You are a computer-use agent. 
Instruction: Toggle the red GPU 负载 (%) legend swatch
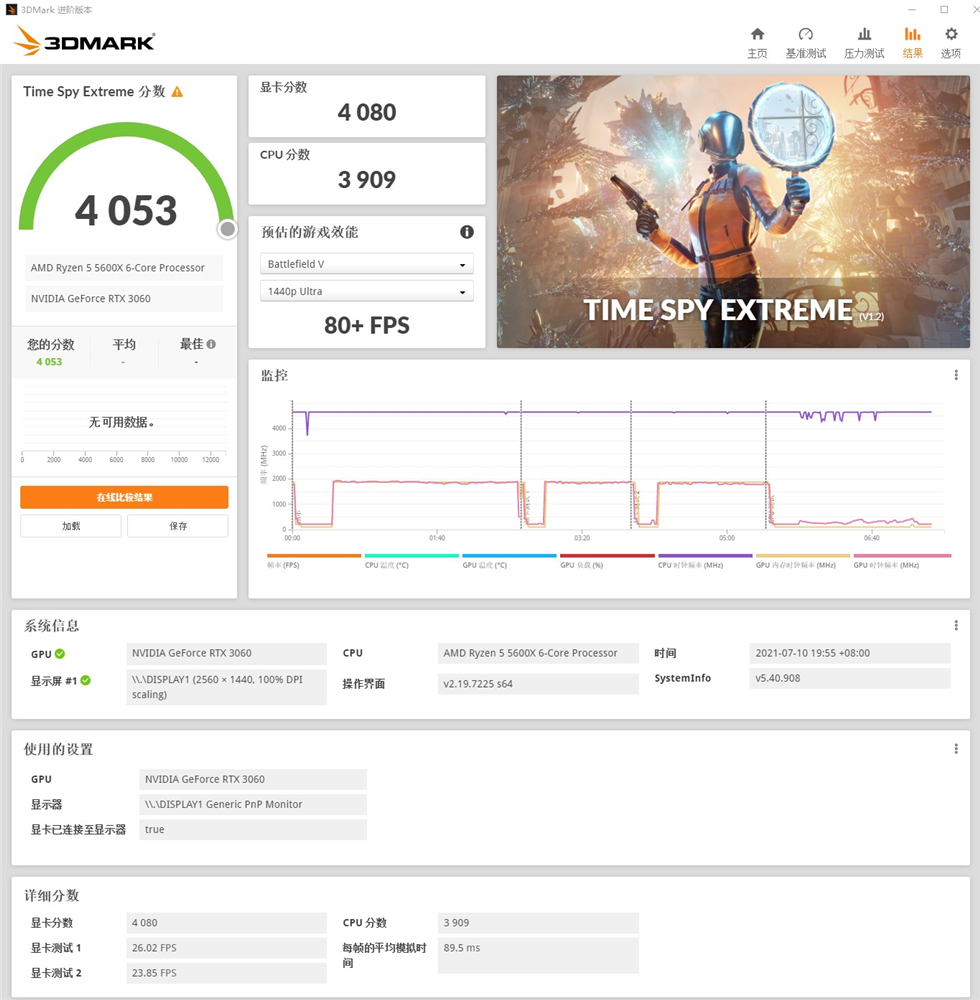[x=607, y=555]
